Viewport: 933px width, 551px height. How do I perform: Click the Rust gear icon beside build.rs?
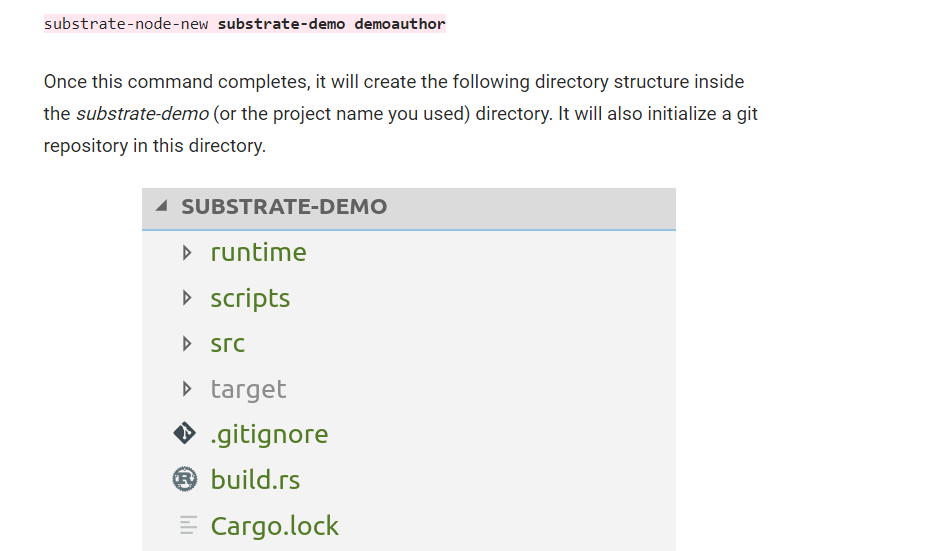[x=184, y=480]
